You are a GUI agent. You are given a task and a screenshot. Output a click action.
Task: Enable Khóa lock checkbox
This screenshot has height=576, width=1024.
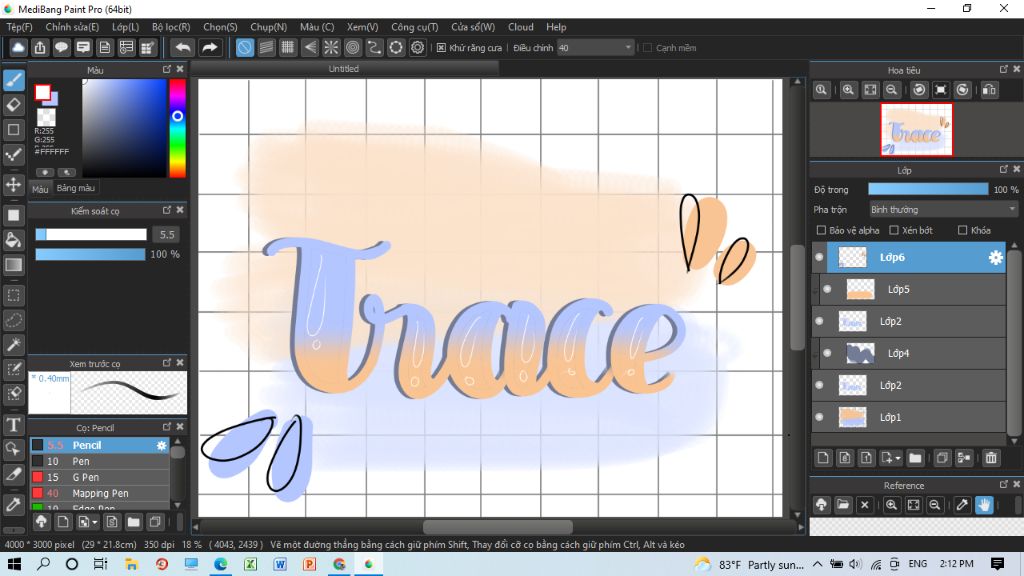coord(962,231)
